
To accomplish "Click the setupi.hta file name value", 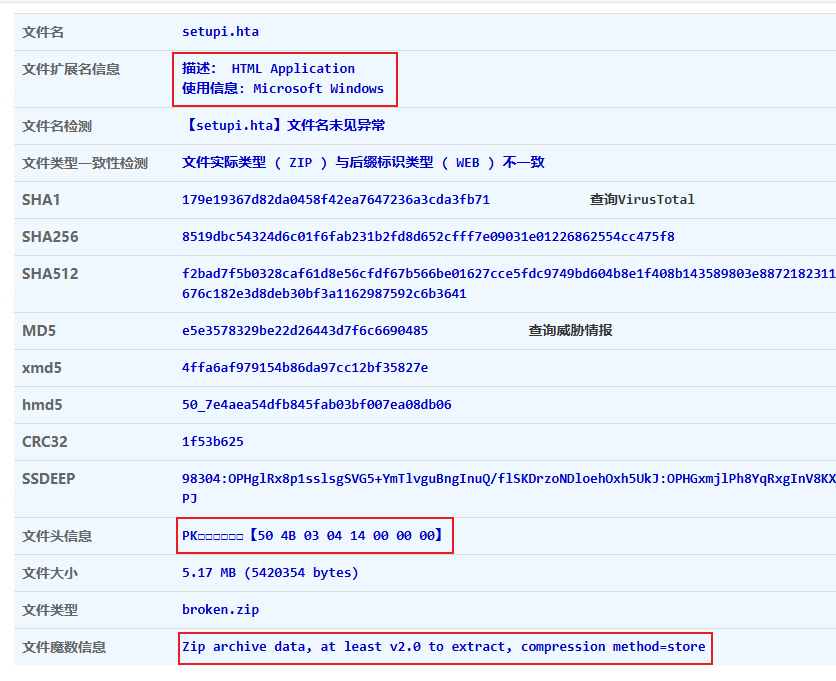I will pyautogui.click(x=220, y=32).
